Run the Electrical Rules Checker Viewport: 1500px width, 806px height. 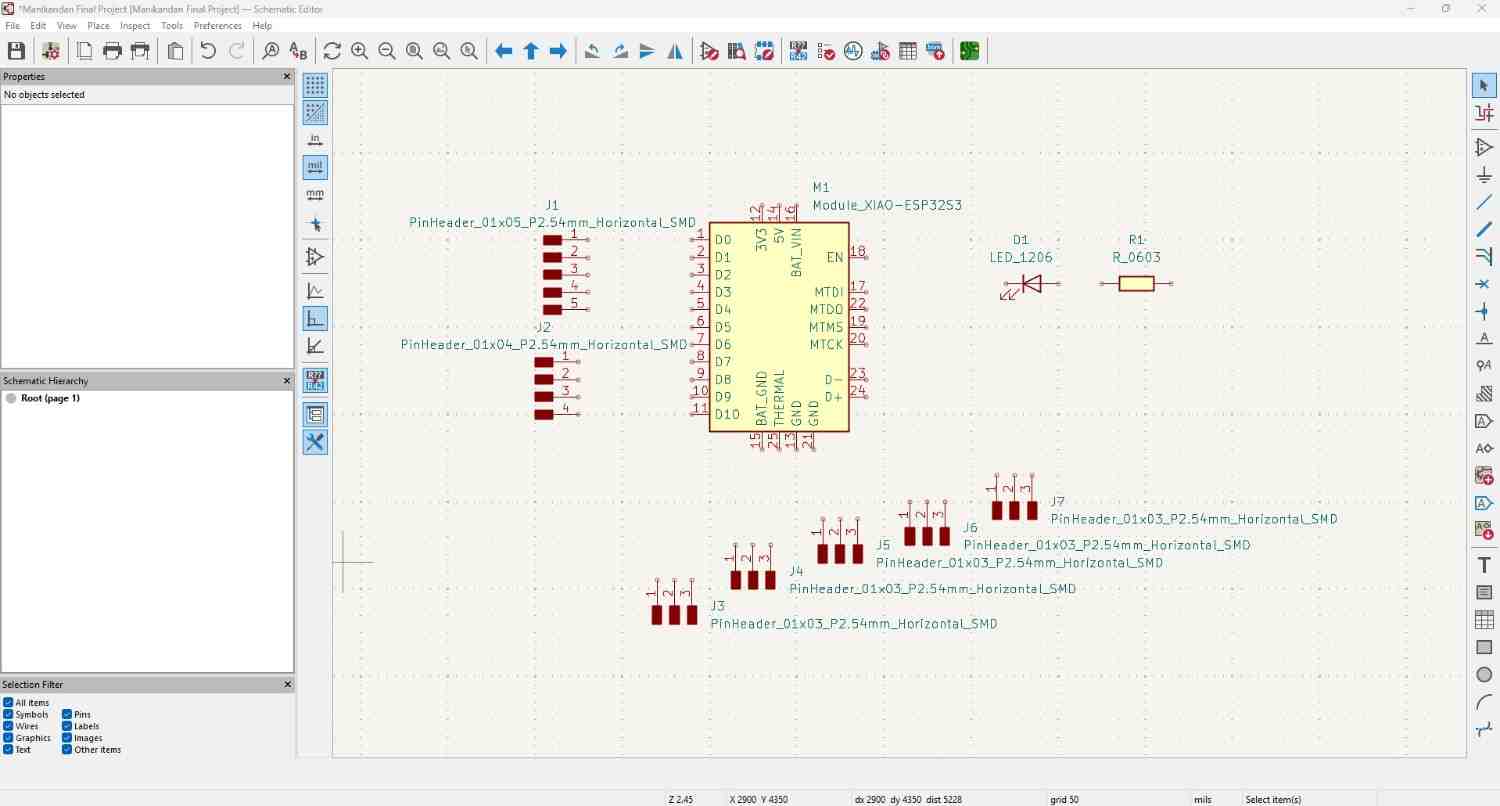click(x=826, y=51)
